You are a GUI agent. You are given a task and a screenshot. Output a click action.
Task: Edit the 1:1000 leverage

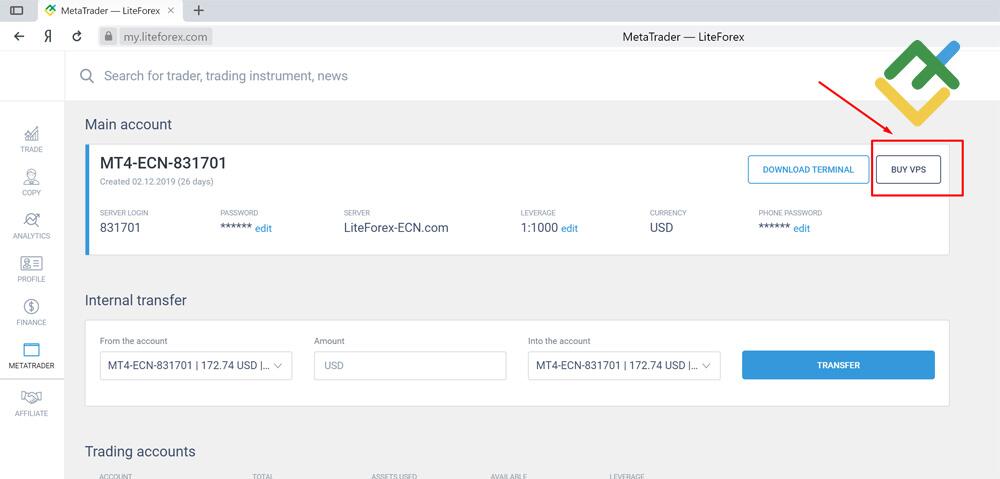[x=570, y=228]
